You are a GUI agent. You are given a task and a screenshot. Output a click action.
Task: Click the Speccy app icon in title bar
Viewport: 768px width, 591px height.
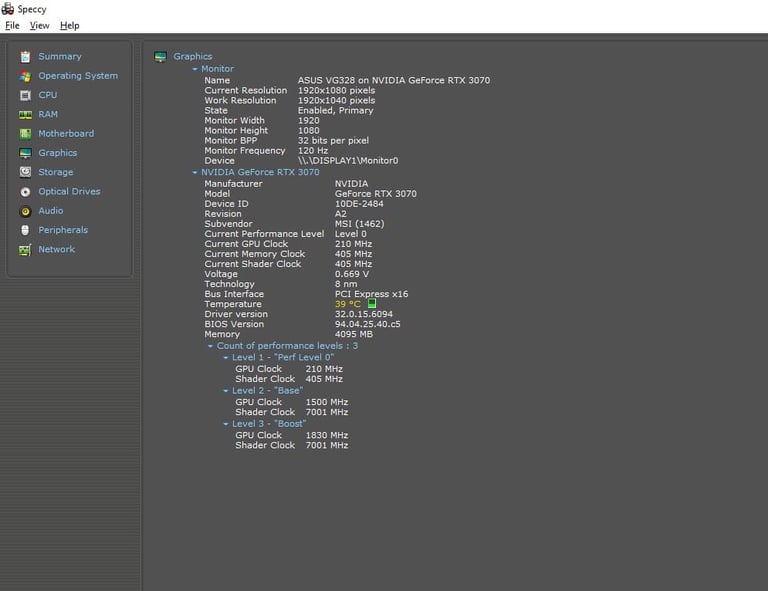tap(8, 8)
